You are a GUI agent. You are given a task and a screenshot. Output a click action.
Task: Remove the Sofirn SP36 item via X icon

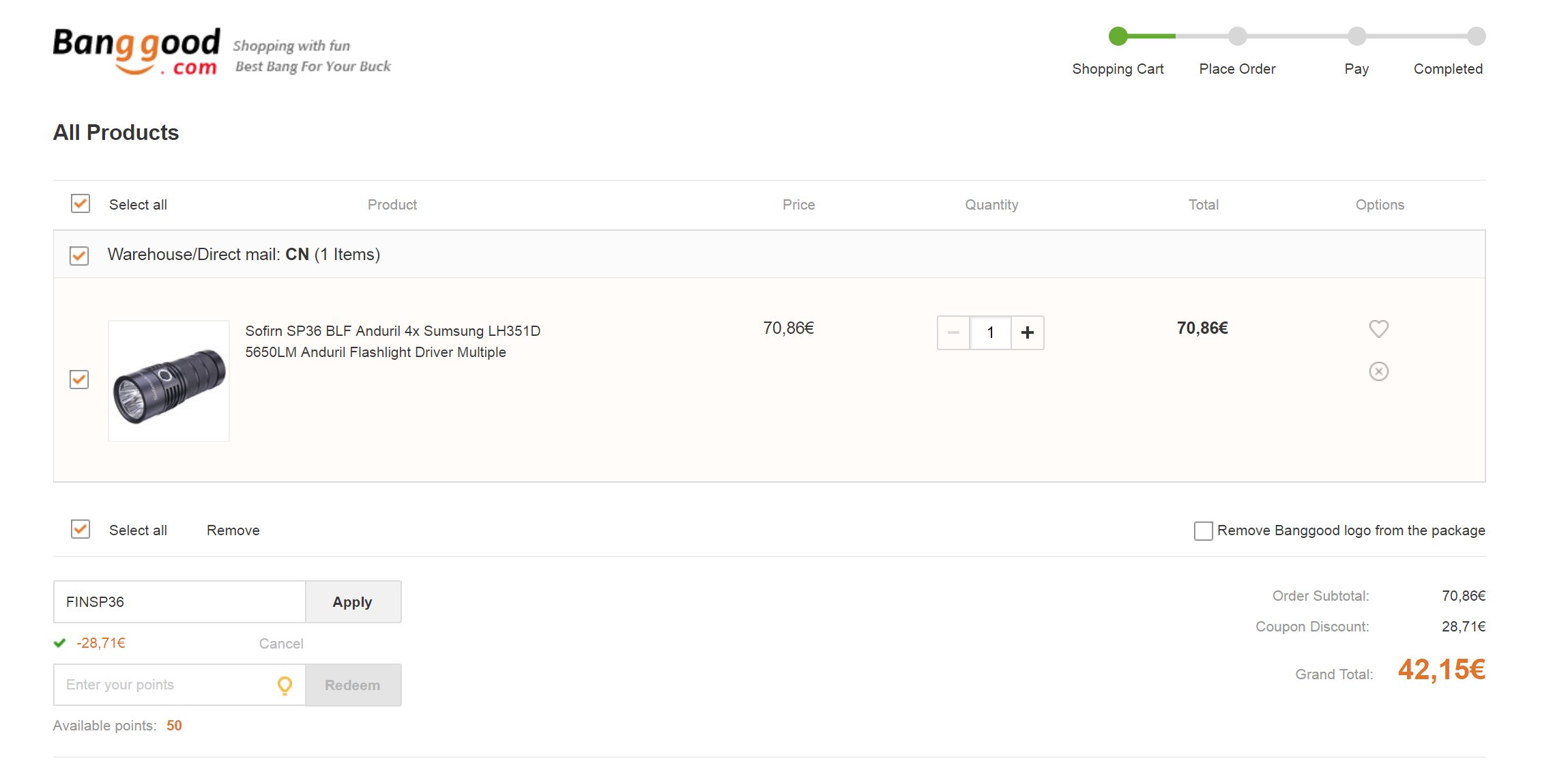click(1378, 371)
